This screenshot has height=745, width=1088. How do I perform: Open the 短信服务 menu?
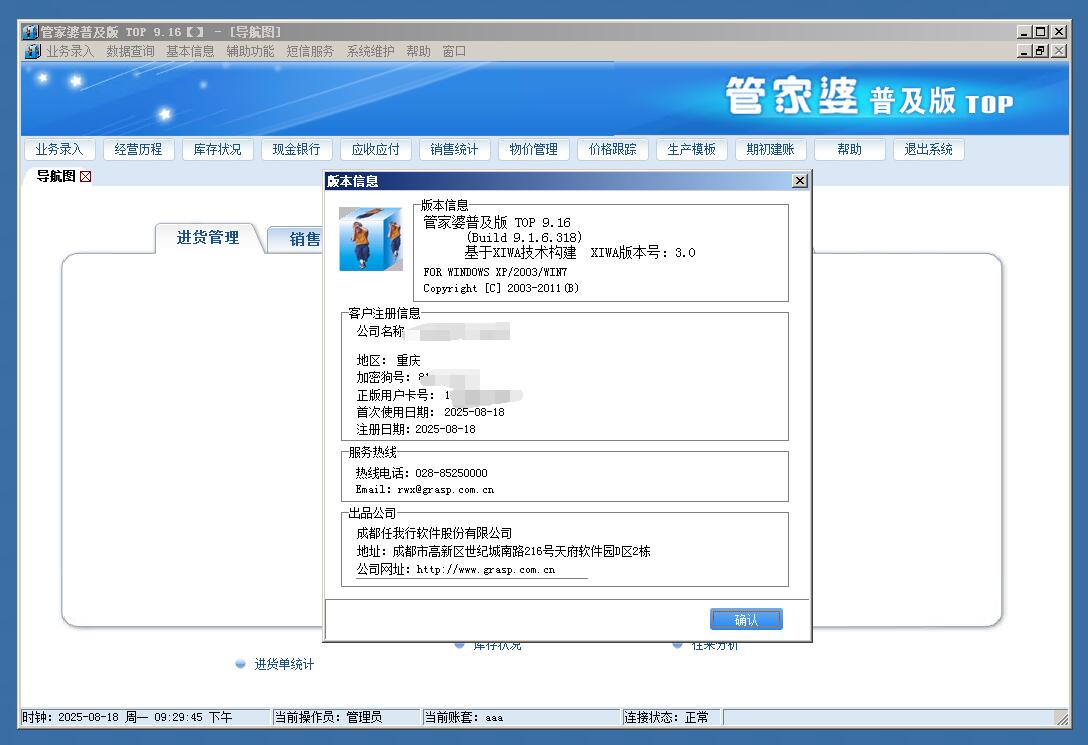pyautogui.click(x=309, y=51)
